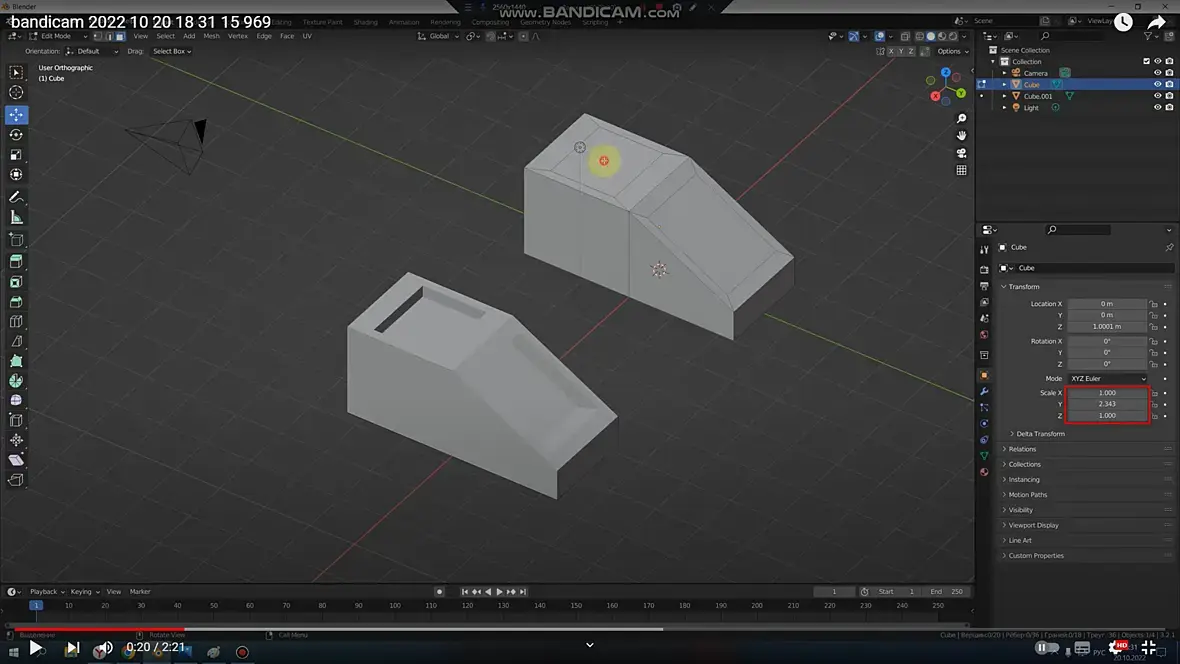The image size is (1180, 664).
Task: Click the viewport zoom magnifier icon
Action: (x=961, y=119)
